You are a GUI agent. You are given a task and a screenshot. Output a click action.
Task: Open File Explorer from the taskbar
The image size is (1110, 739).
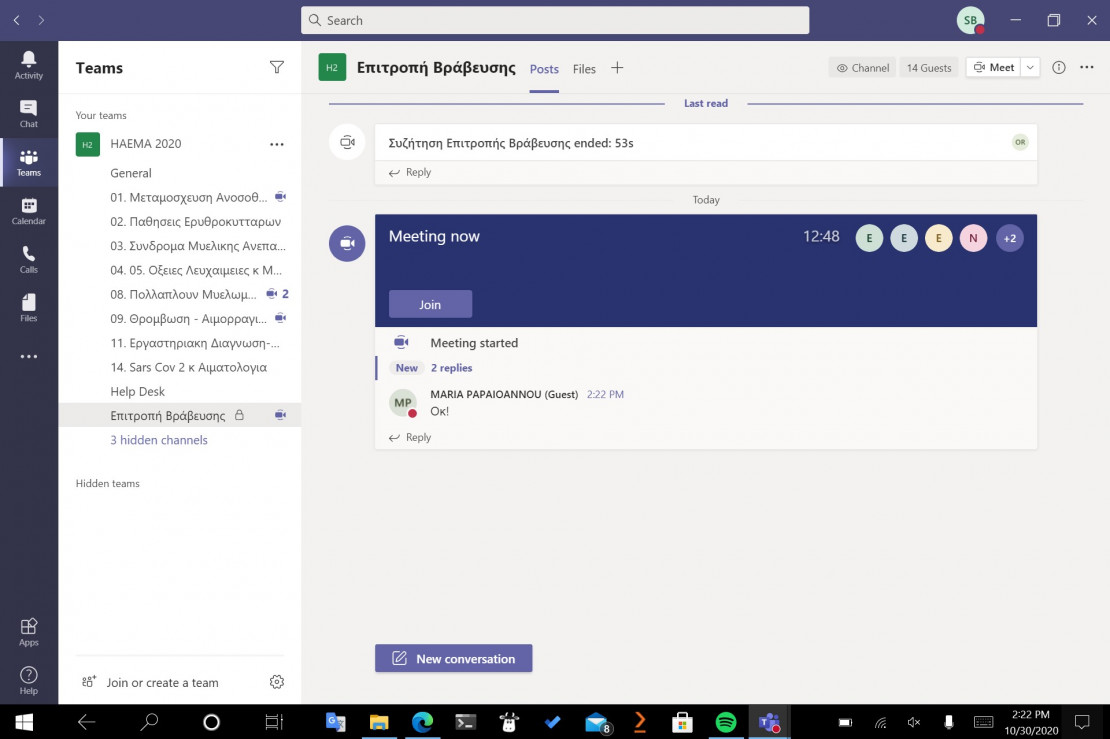[x=379, y=722]
